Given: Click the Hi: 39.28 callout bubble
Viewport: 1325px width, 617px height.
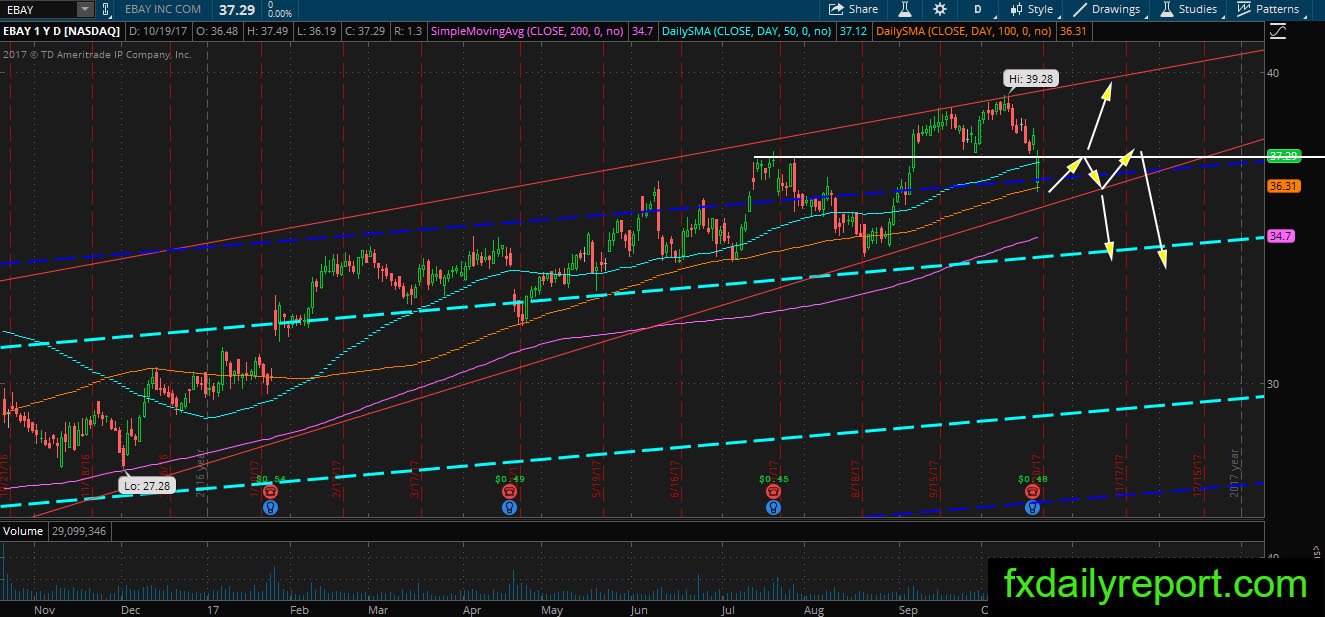Looking at the screenshot, I should [x=1031, y=78].
